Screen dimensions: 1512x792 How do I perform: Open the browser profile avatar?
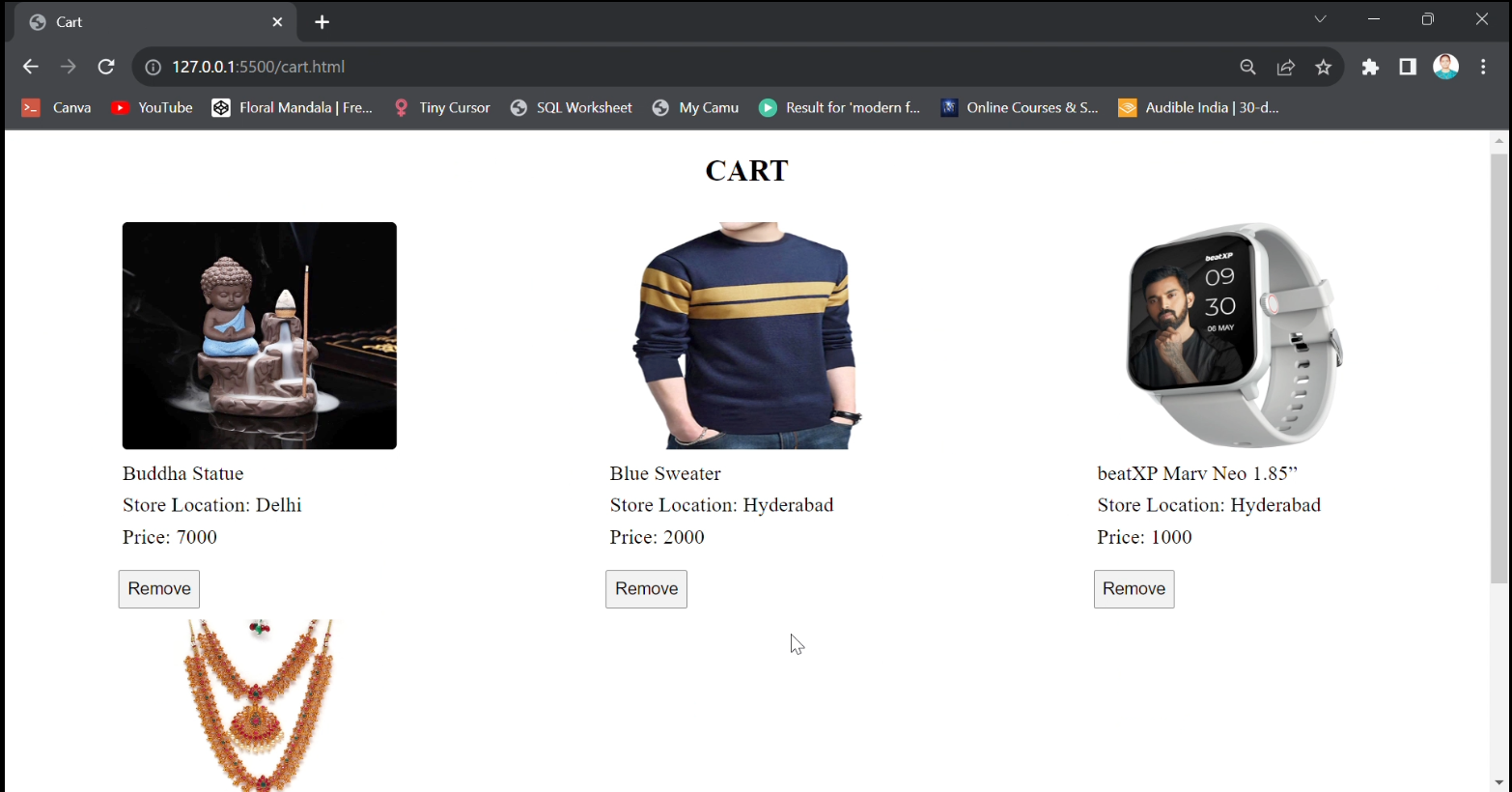[x=1445, y=67]
